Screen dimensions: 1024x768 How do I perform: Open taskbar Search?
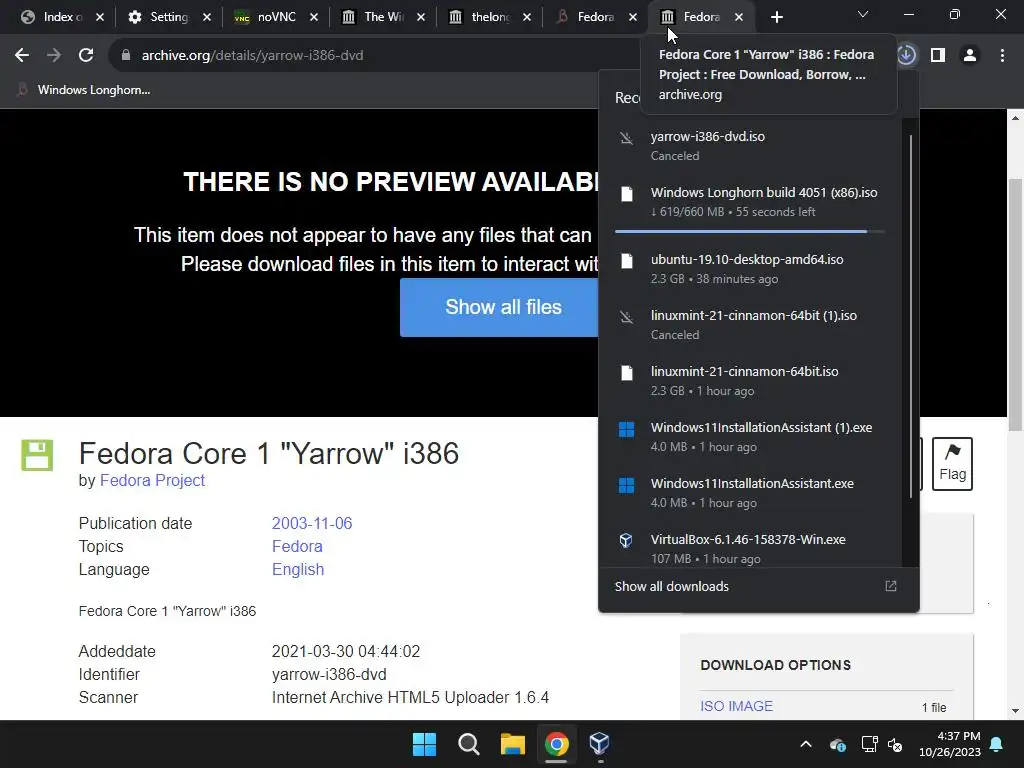[x=468, y=744]
